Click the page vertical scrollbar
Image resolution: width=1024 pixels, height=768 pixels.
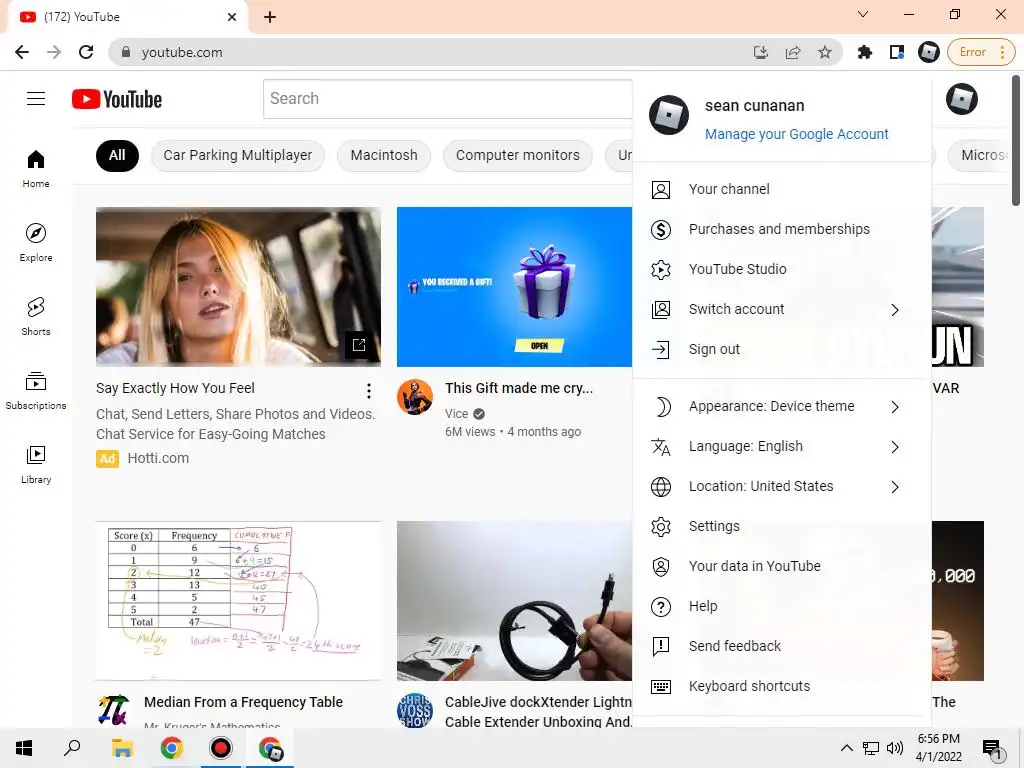[x=1016, y=140]
